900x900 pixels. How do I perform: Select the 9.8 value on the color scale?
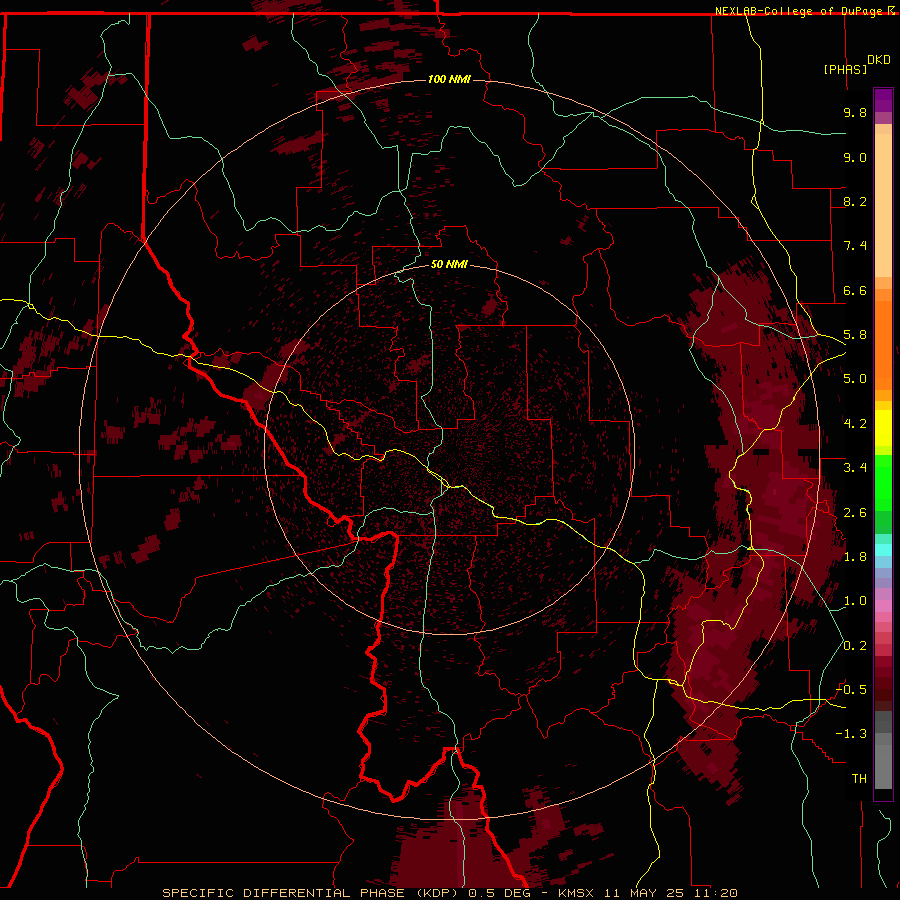point(855,112)
